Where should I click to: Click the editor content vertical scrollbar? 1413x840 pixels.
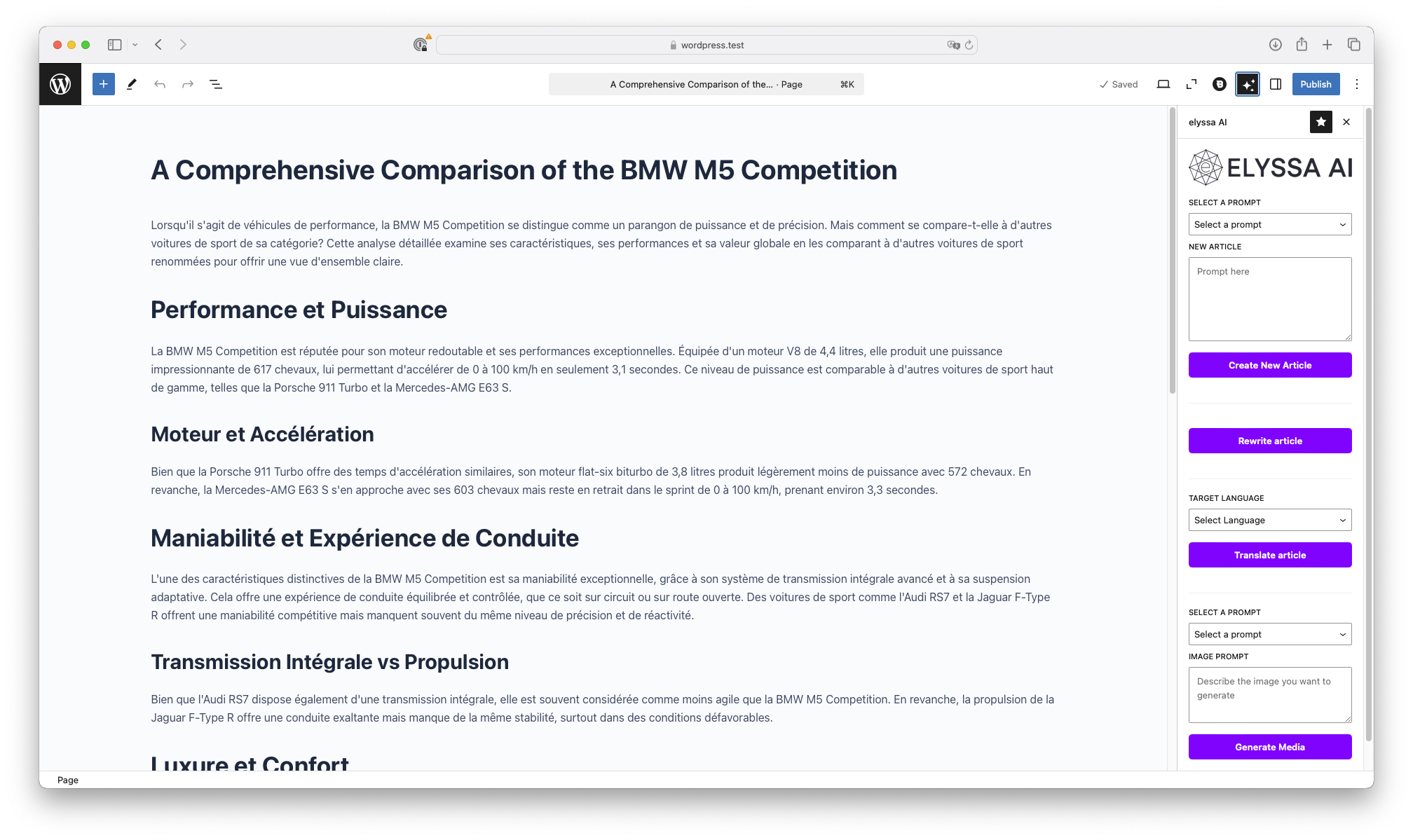[1172, 251]
